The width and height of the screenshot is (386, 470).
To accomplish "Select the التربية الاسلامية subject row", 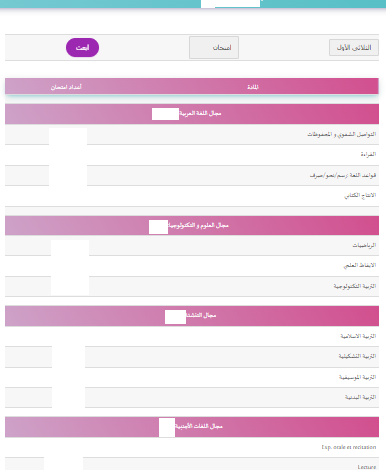I will point(192,336).
